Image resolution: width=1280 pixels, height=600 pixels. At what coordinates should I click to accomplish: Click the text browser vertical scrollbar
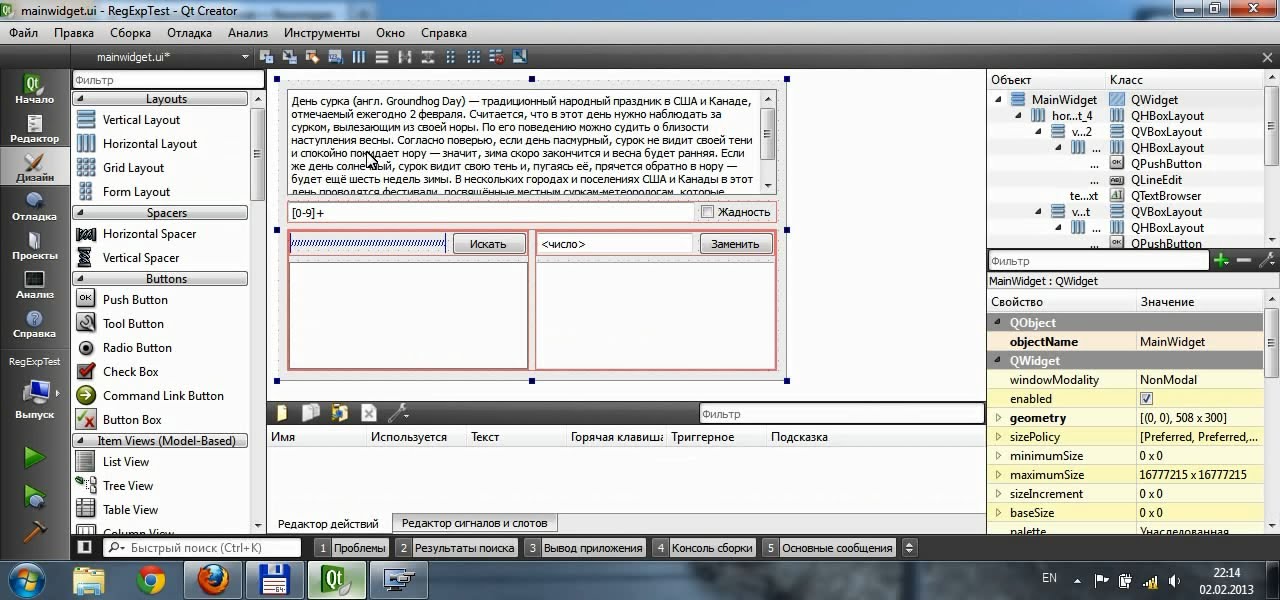coord(768,141)
